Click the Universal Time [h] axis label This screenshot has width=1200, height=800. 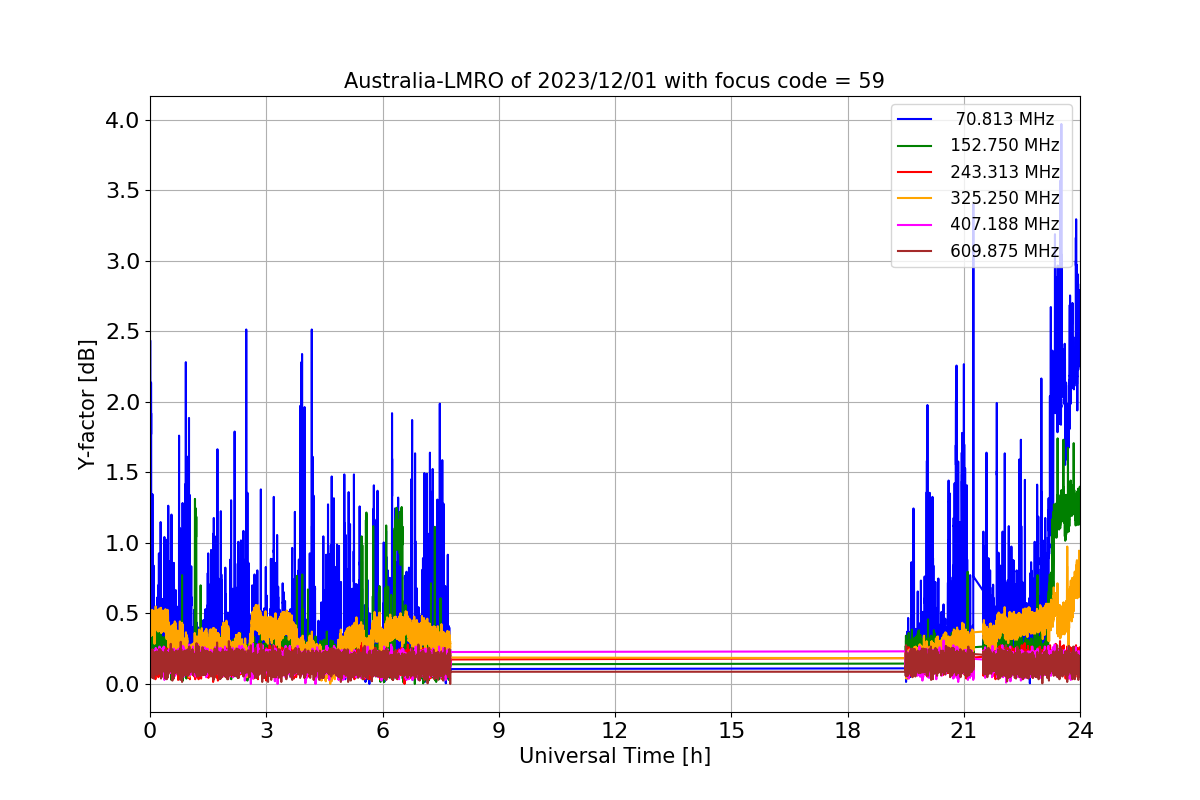615,757
